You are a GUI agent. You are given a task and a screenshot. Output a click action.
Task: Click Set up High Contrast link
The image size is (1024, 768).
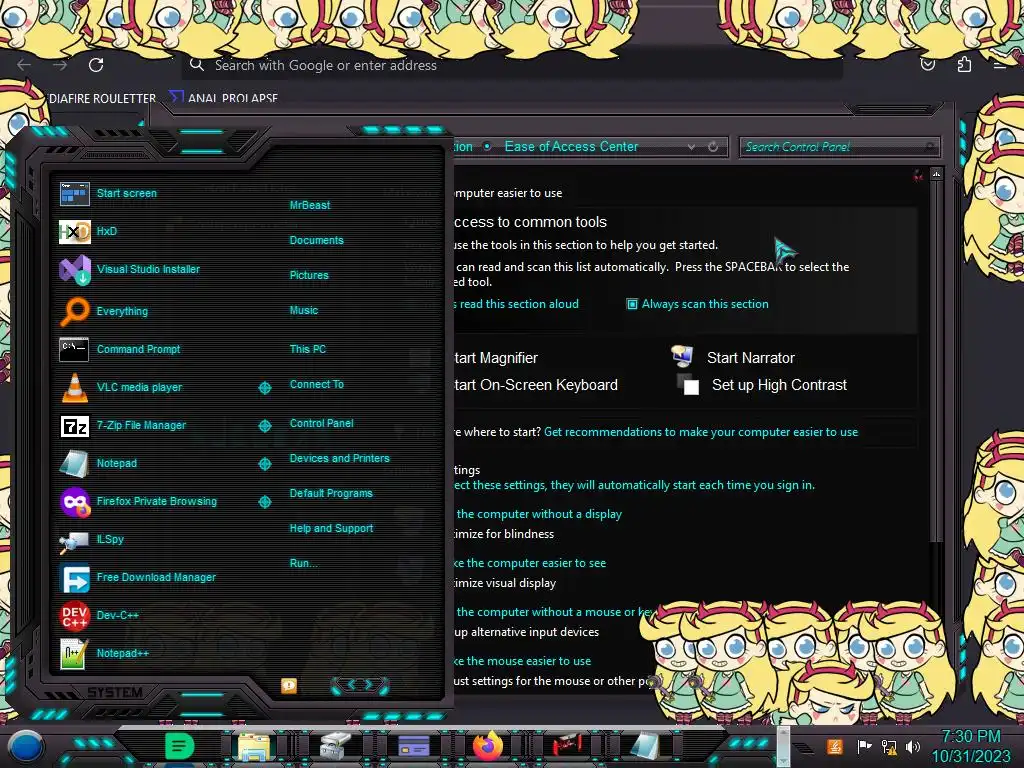[x=779, y=385]
